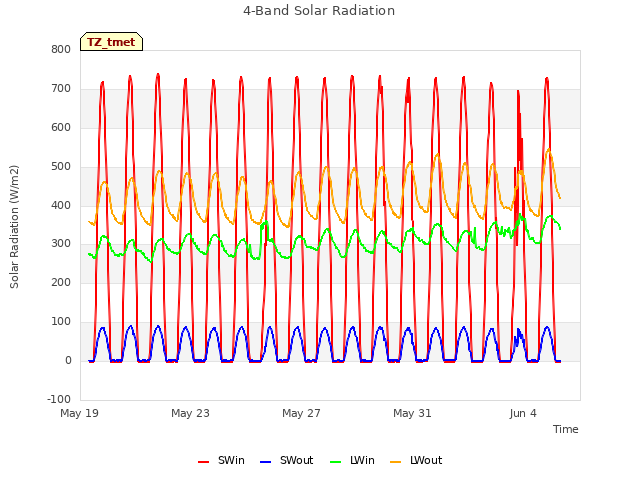Click the 100 y-axis tick label
The image size is (640, 480).
click(x=61, y=322)
